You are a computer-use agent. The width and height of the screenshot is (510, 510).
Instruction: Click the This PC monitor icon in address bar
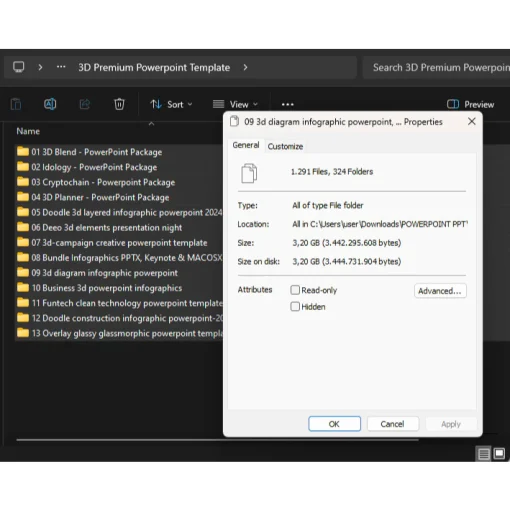tap(19, 67)
